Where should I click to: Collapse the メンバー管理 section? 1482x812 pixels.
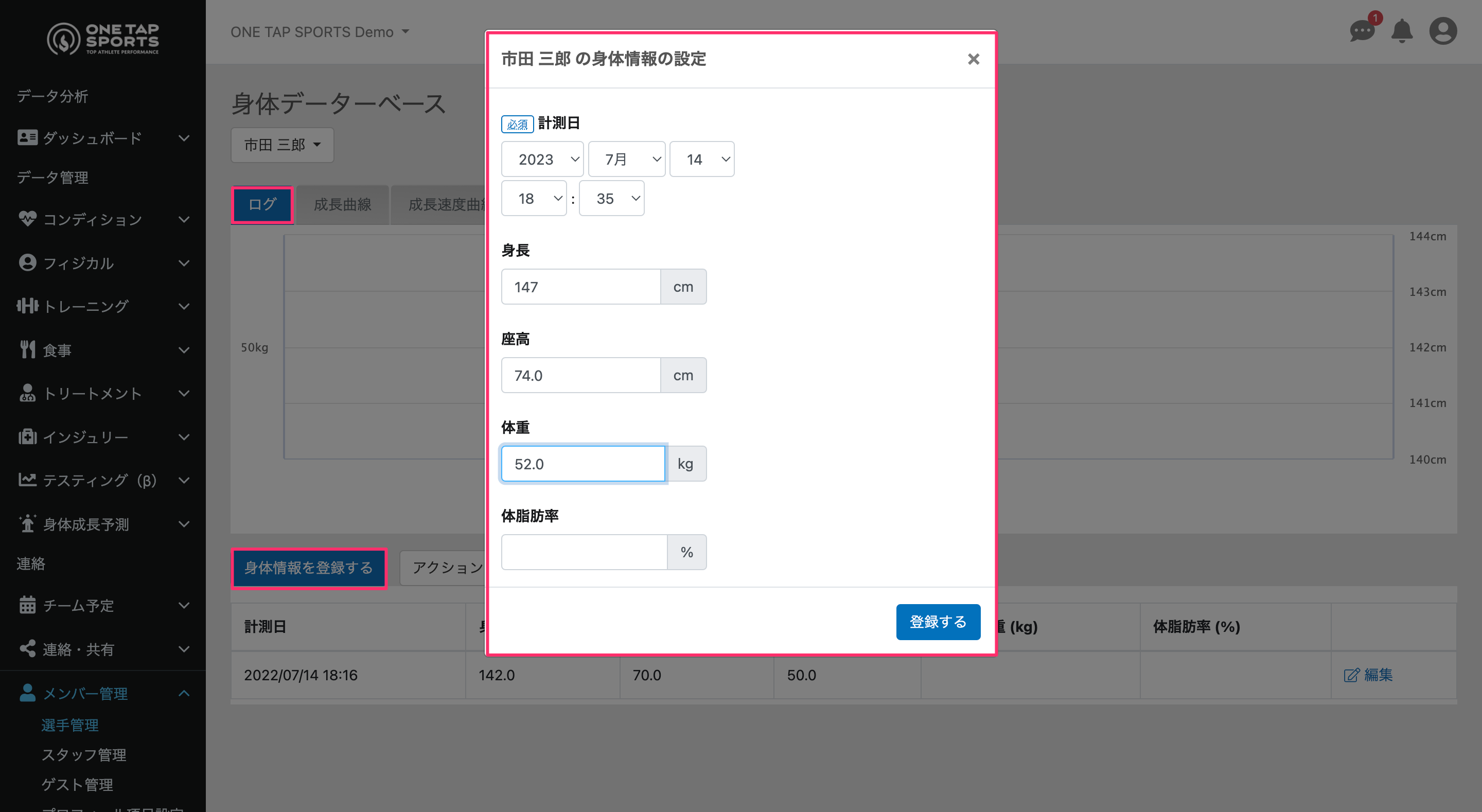pos(184,694)
